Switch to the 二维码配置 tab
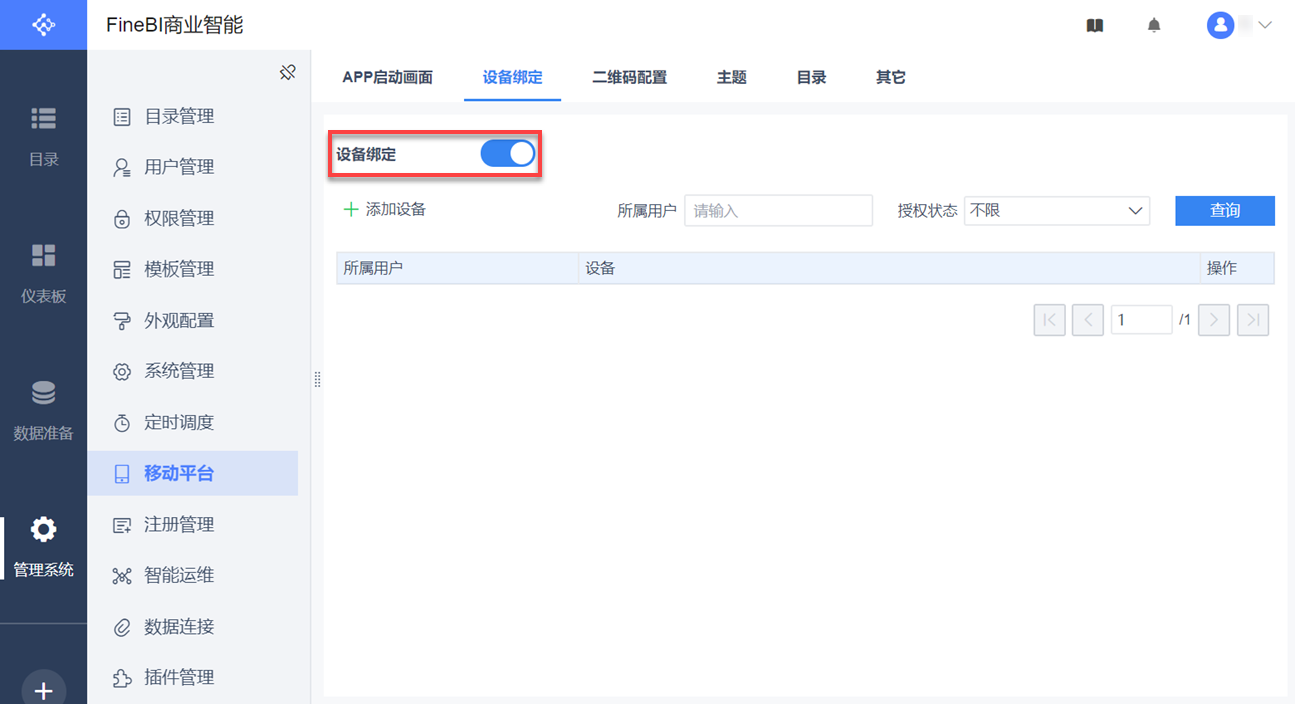The image size is (1295, 704). pyautogui.click(x=629, y=77)
